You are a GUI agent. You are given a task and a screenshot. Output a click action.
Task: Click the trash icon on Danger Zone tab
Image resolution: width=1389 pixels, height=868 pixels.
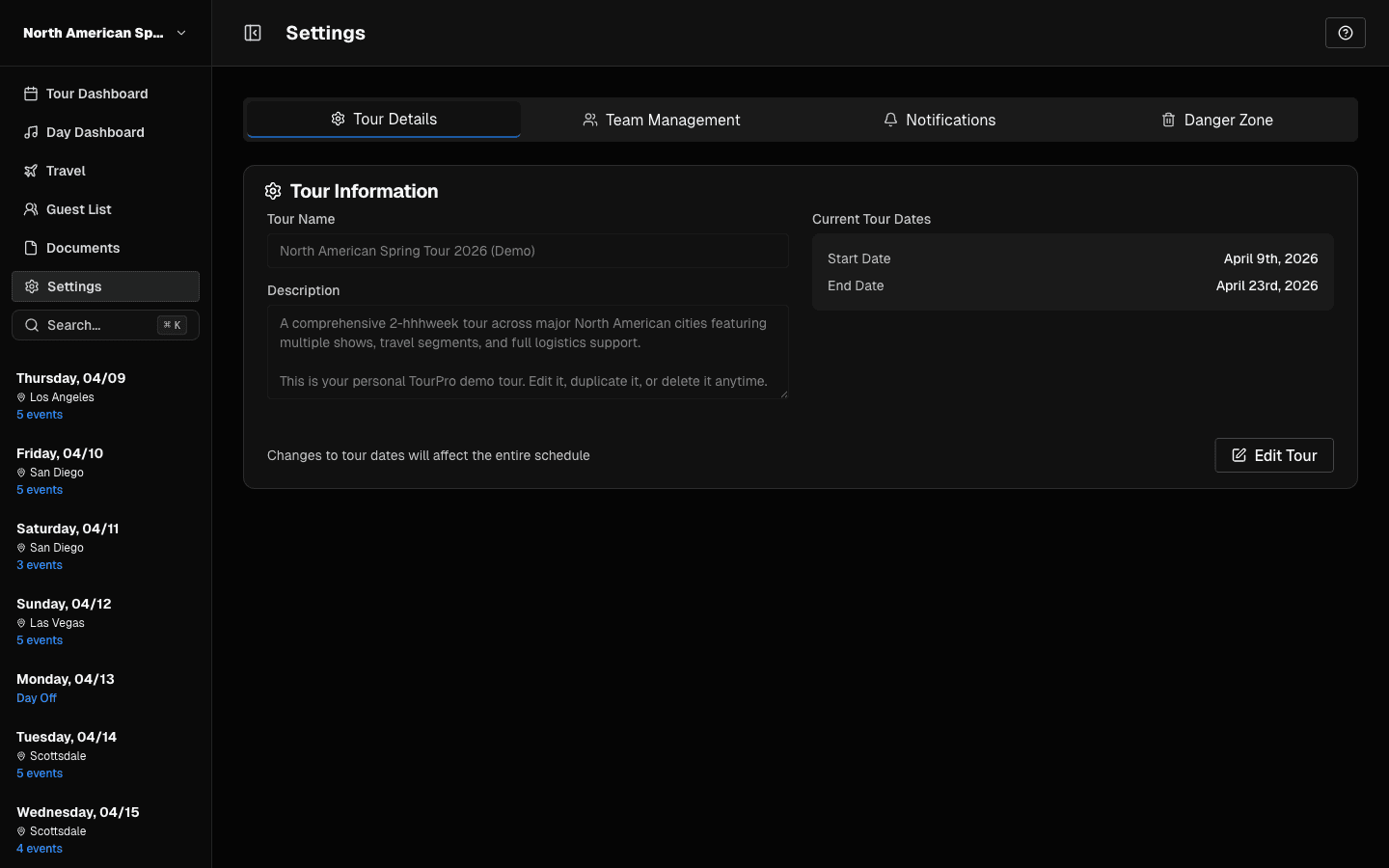1168,120
